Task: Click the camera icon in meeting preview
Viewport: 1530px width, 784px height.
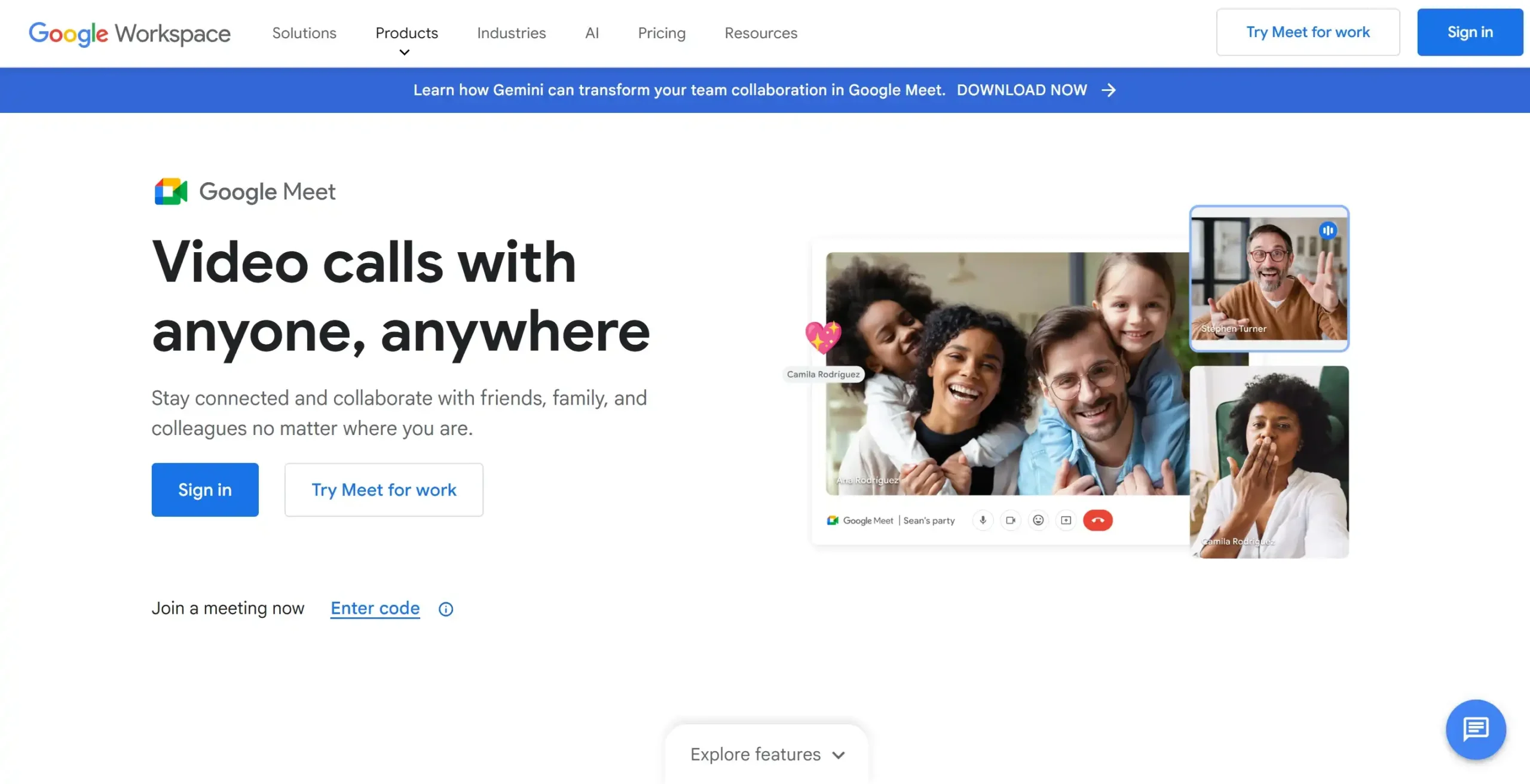Action: pos(1011,520)
